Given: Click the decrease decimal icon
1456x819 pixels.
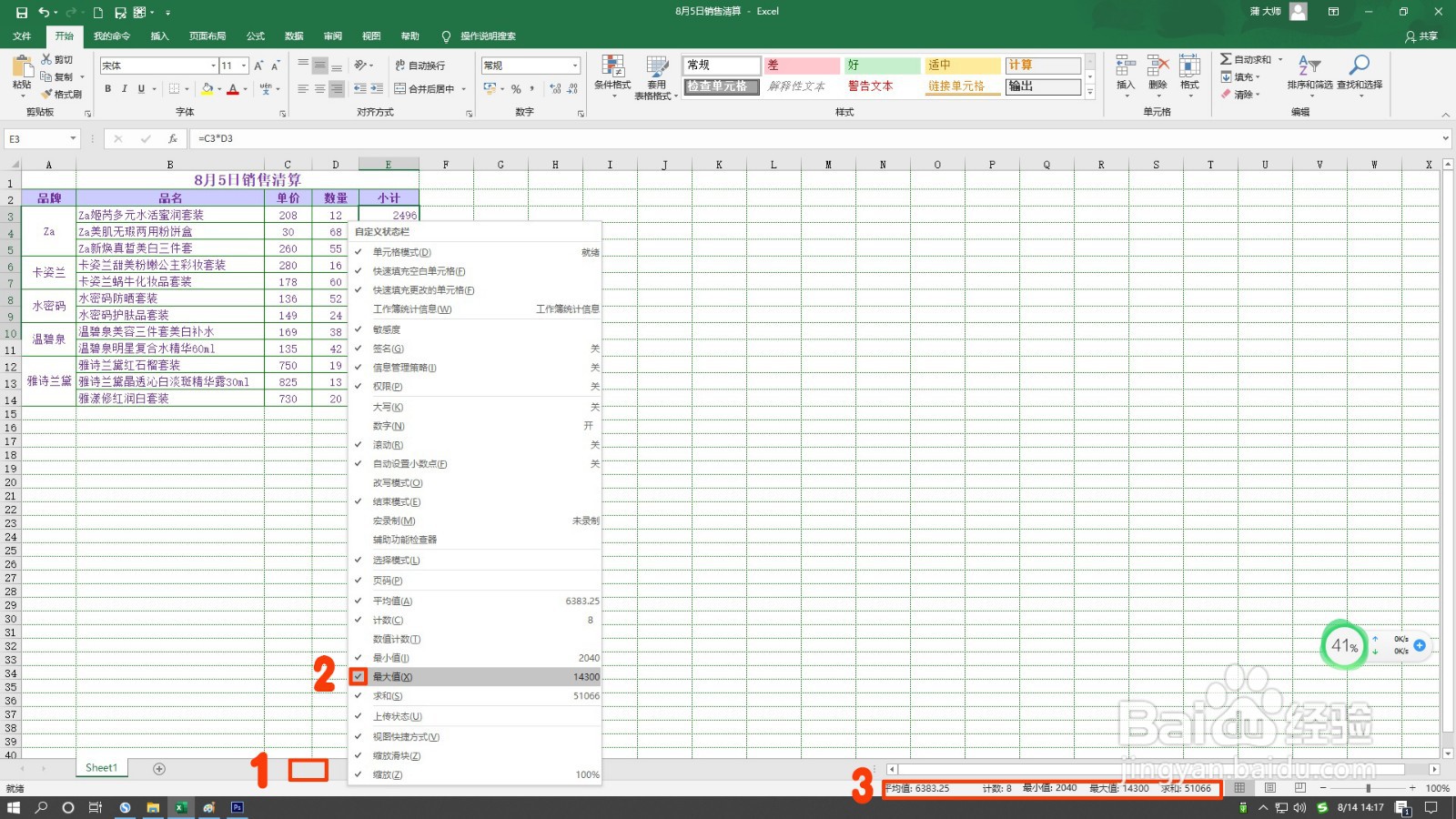Looking at the screenshot, I should point(572,88).
